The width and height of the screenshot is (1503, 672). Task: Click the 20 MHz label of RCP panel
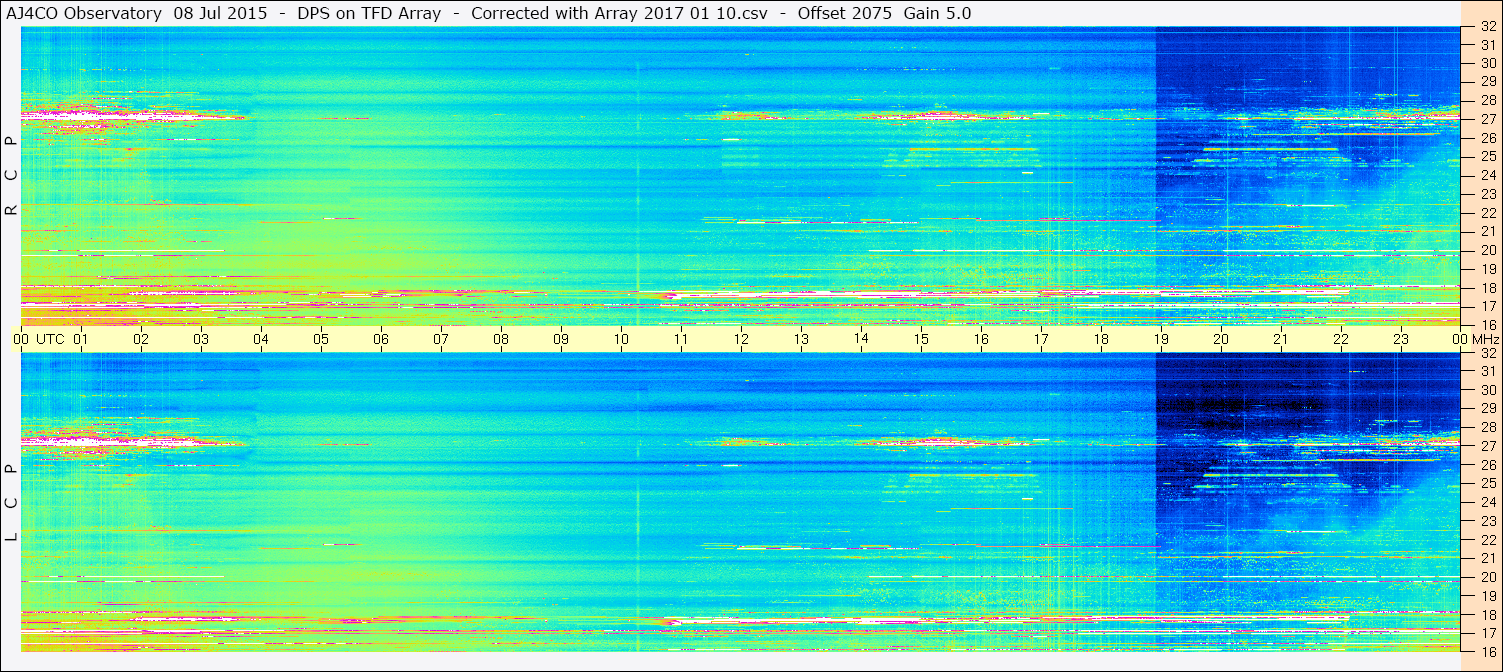[1488, 250]
